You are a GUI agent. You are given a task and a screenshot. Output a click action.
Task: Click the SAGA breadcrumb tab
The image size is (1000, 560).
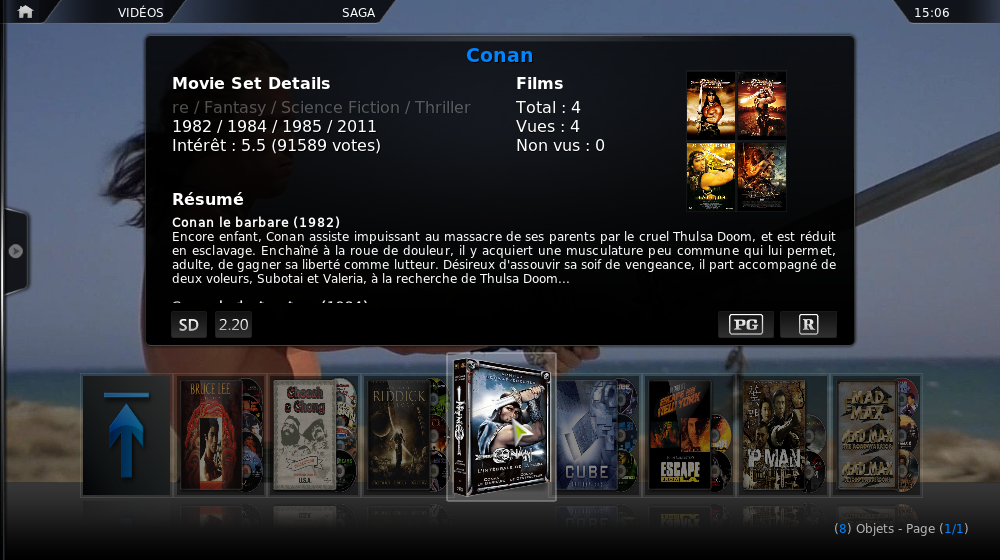(x=358, y=12)
